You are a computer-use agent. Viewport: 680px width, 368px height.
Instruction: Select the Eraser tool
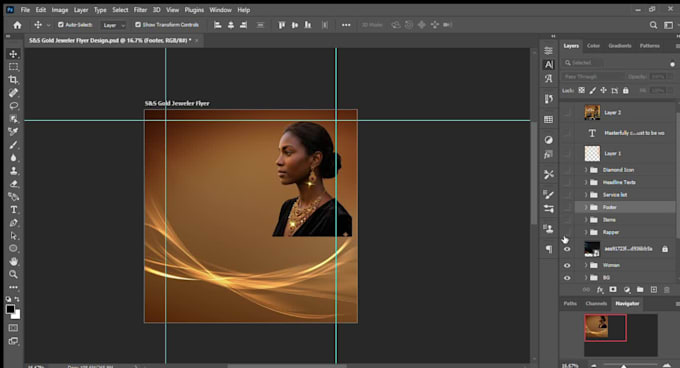[x=13, y=184]
